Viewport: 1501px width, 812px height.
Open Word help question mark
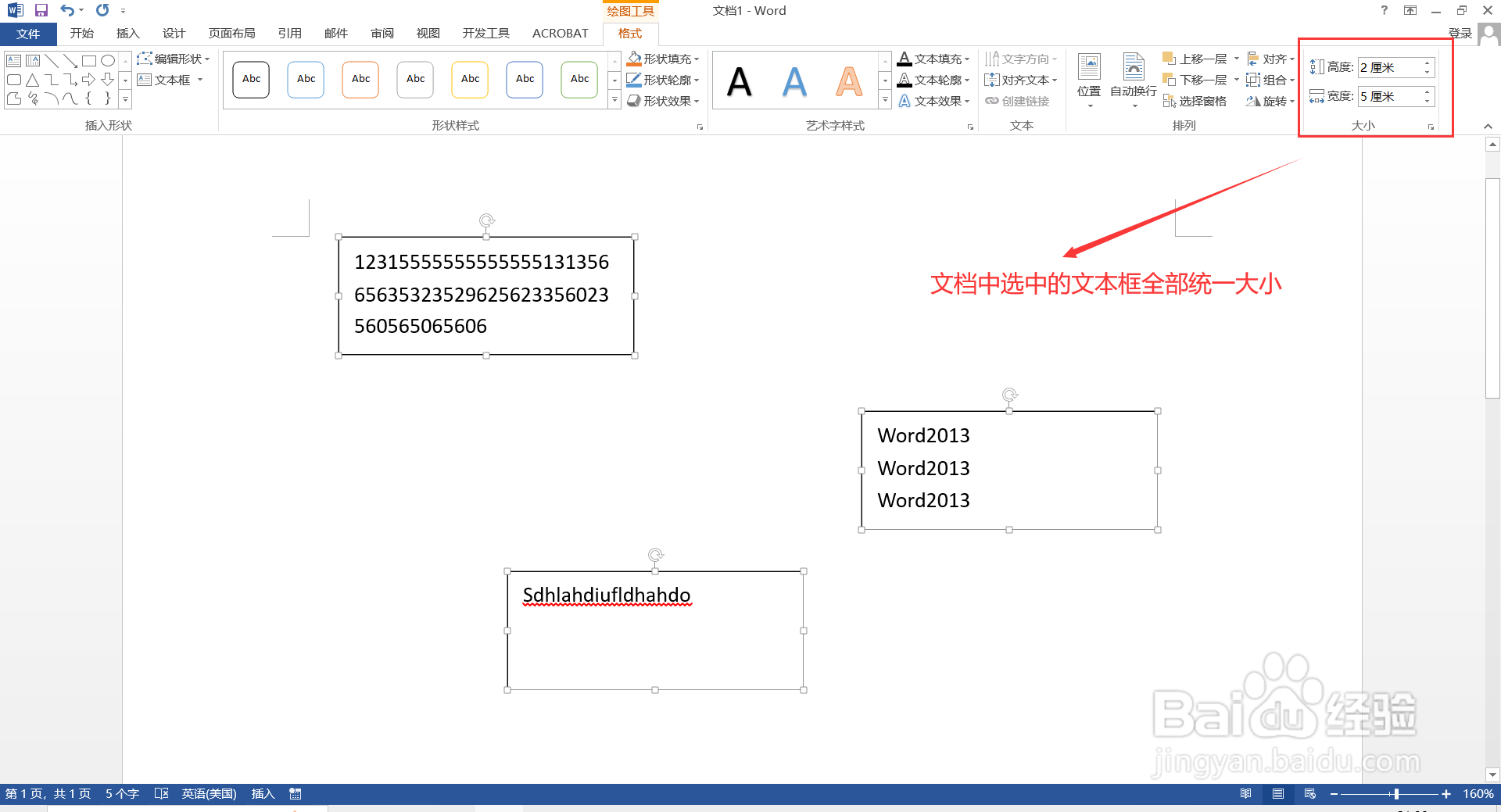1384,10
